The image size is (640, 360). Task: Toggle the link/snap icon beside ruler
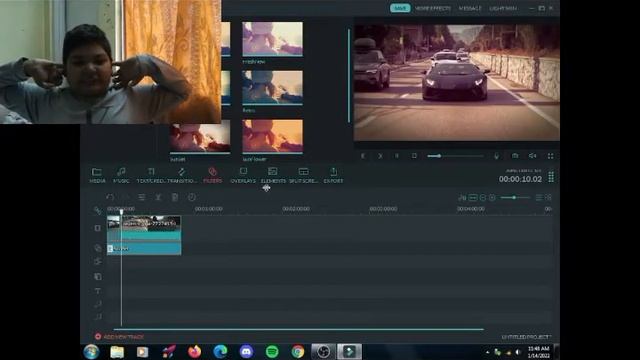97,210
